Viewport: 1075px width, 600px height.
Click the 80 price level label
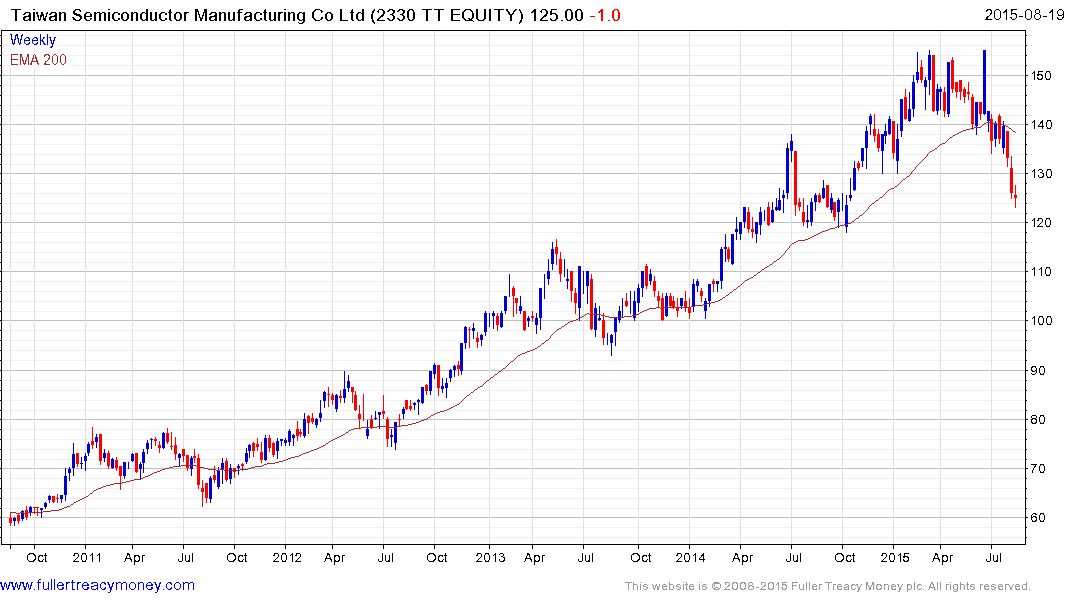1041,420
